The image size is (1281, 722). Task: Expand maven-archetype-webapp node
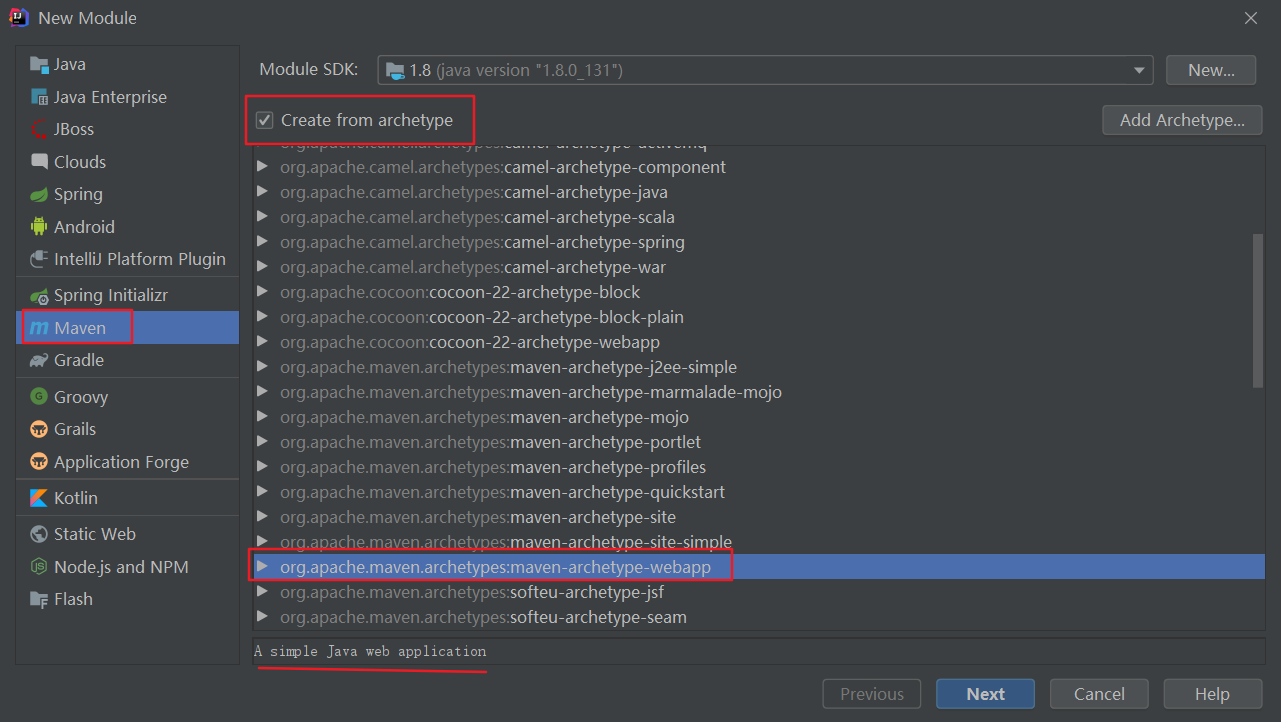(263, 567)
